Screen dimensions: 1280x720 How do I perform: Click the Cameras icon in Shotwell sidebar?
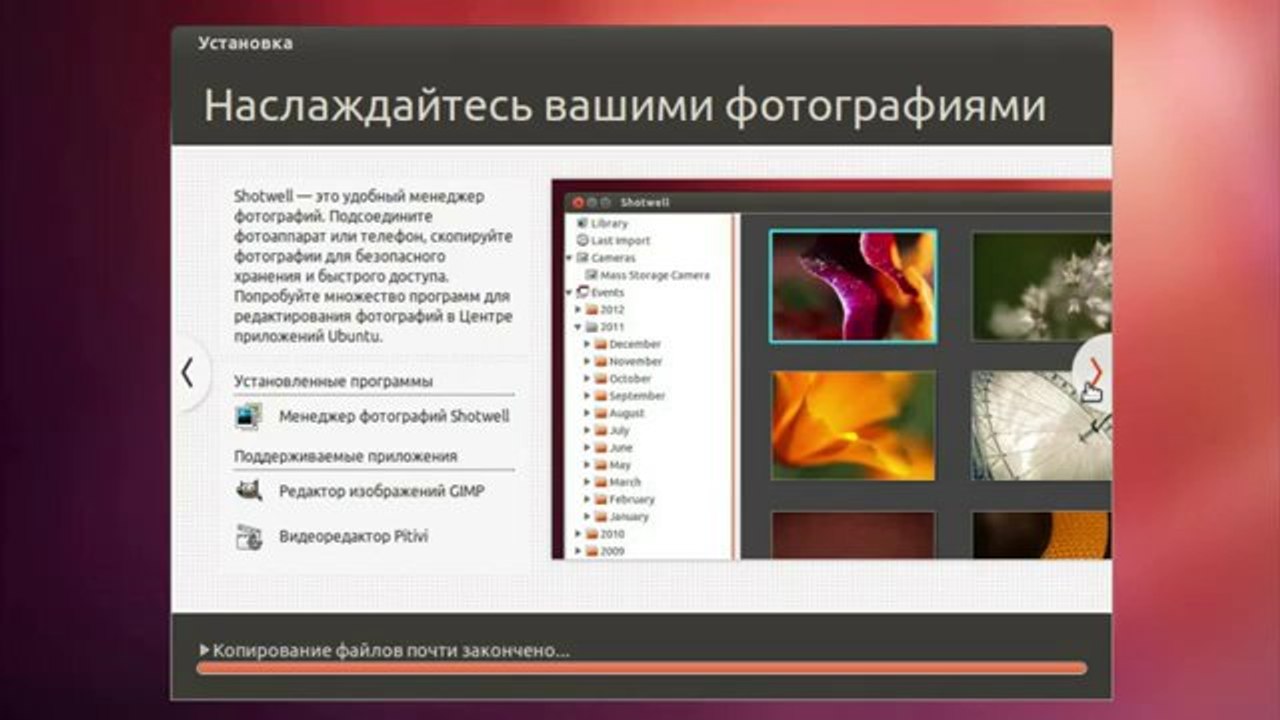point(582,258)
